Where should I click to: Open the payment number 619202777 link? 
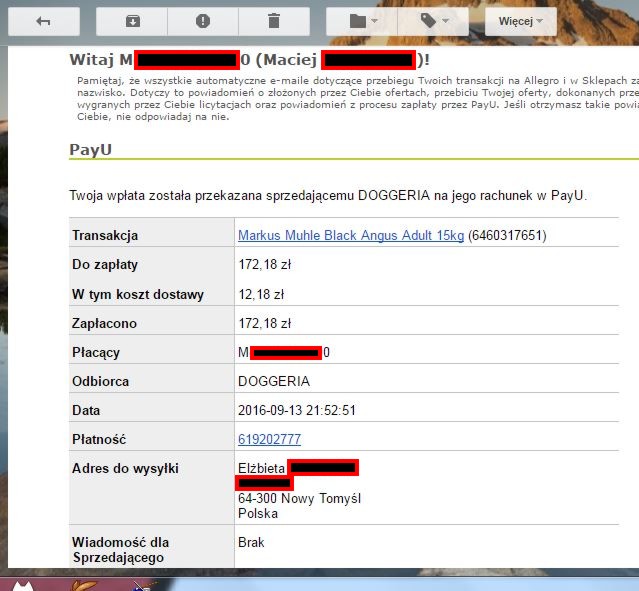(269, 439)
